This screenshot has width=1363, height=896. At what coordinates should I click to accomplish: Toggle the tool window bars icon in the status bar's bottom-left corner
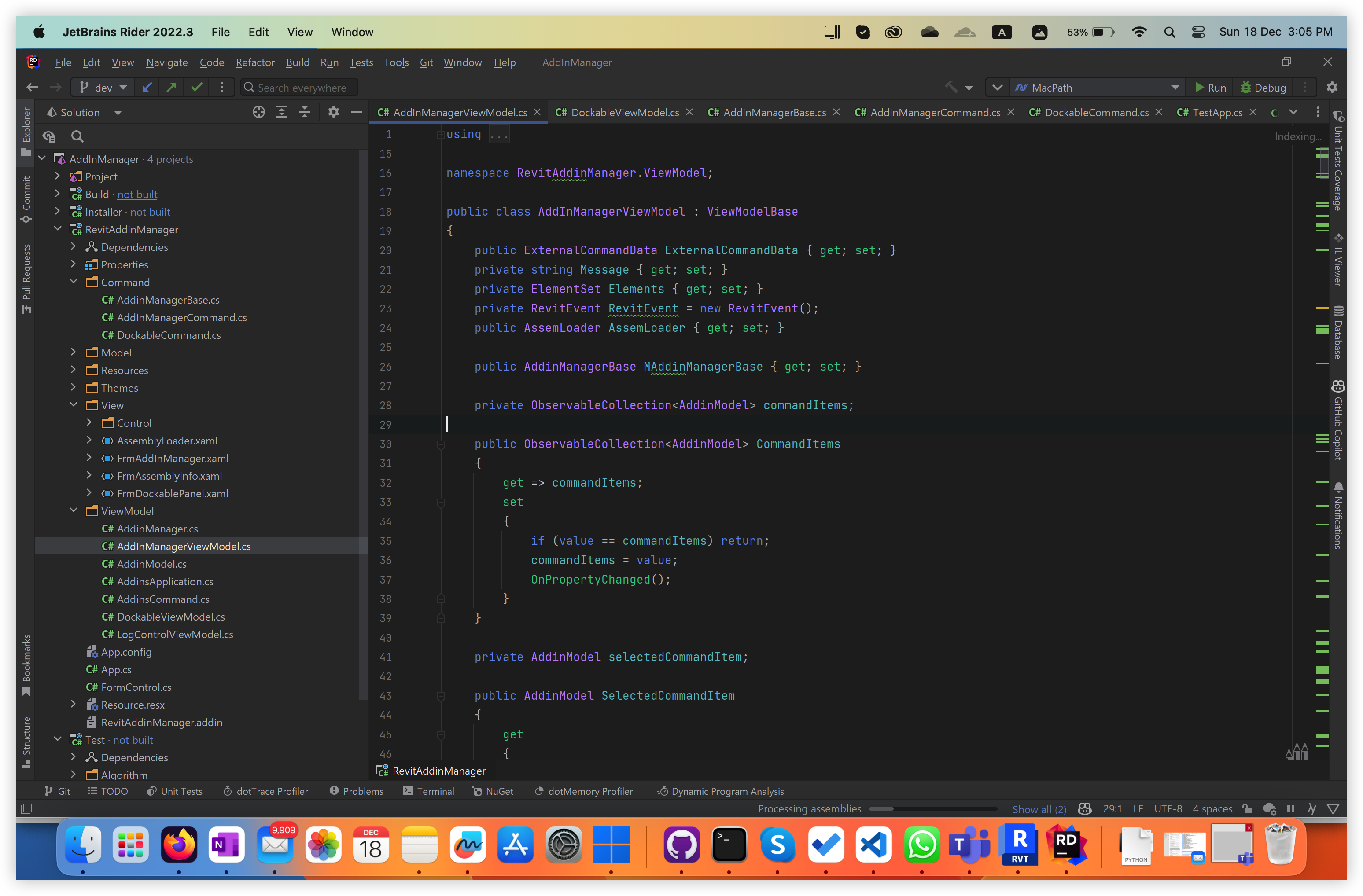point(26,808)
